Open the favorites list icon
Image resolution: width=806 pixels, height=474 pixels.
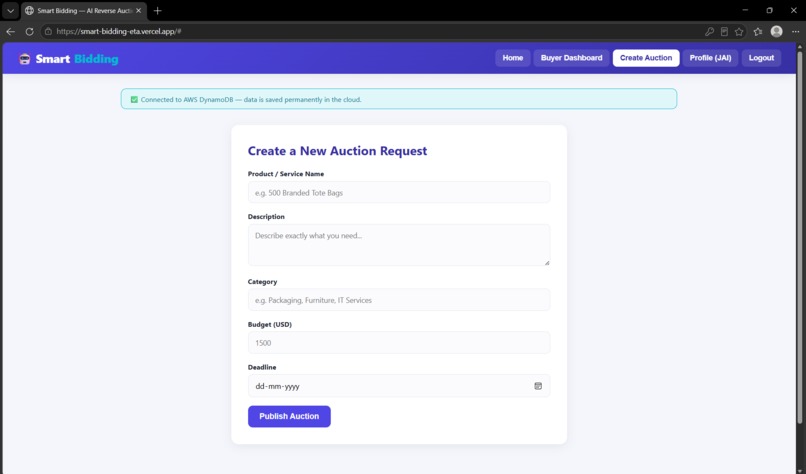[x=758, y=31]
